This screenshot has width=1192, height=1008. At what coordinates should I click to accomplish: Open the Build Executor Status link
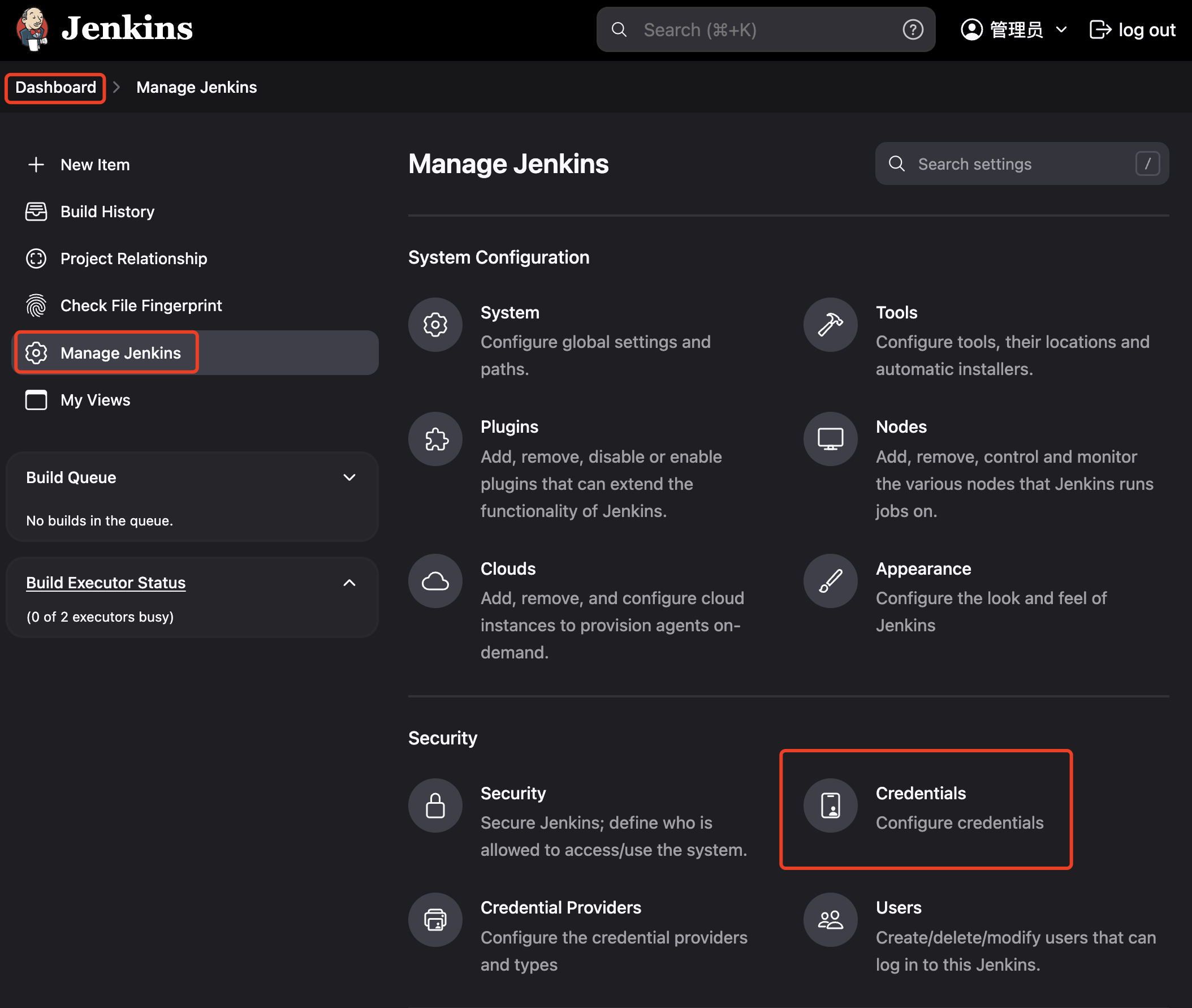106,582
